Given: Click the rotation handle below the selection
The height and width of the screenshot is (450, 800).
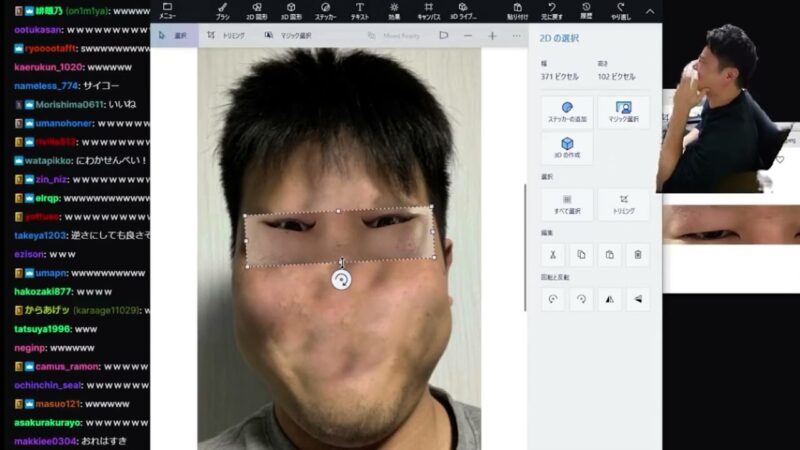Looking at the screenshot, I should pyautogui.click(x=341, y=280).
